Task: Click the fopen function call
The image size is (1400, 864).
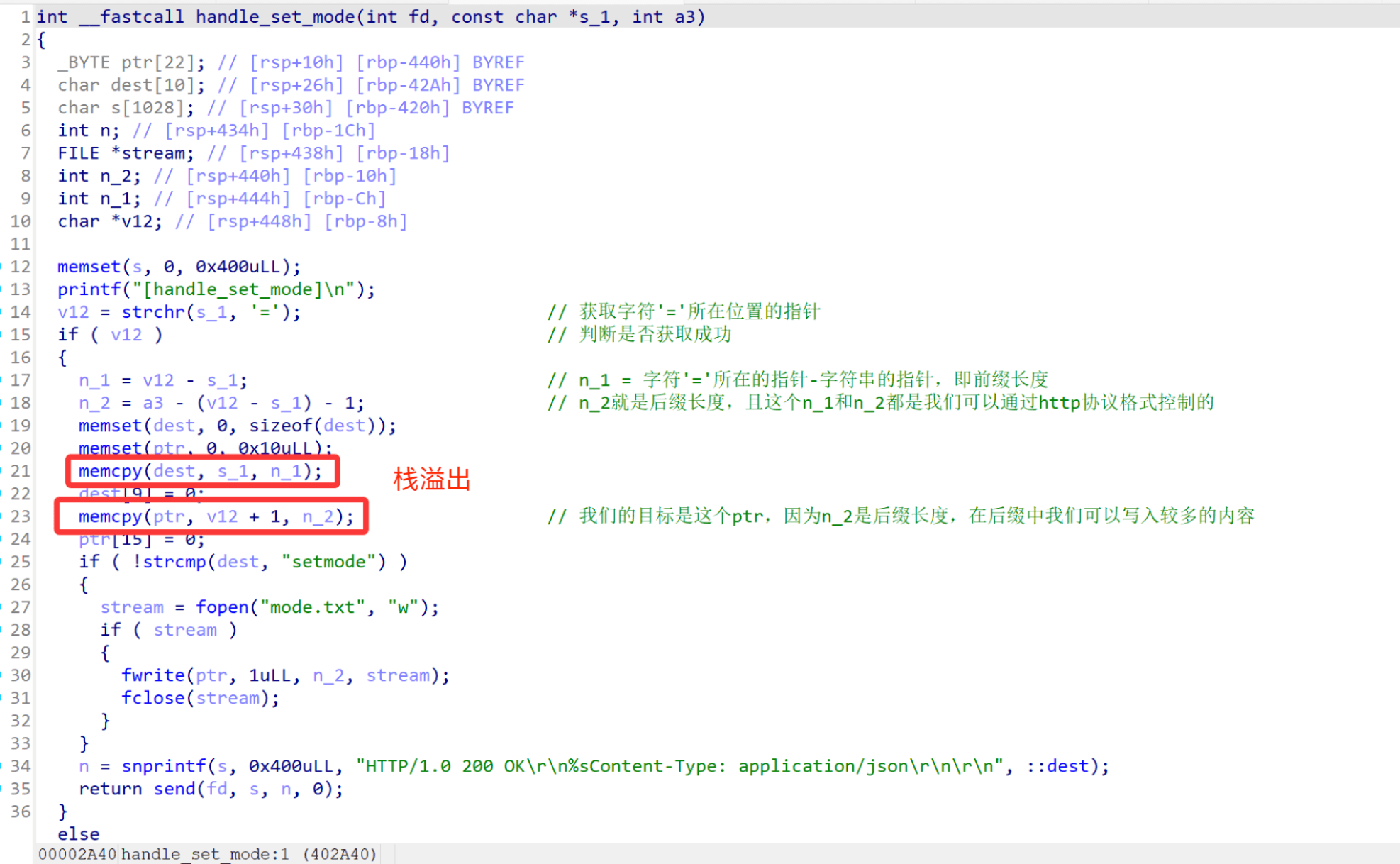Action: click(222, 607)
